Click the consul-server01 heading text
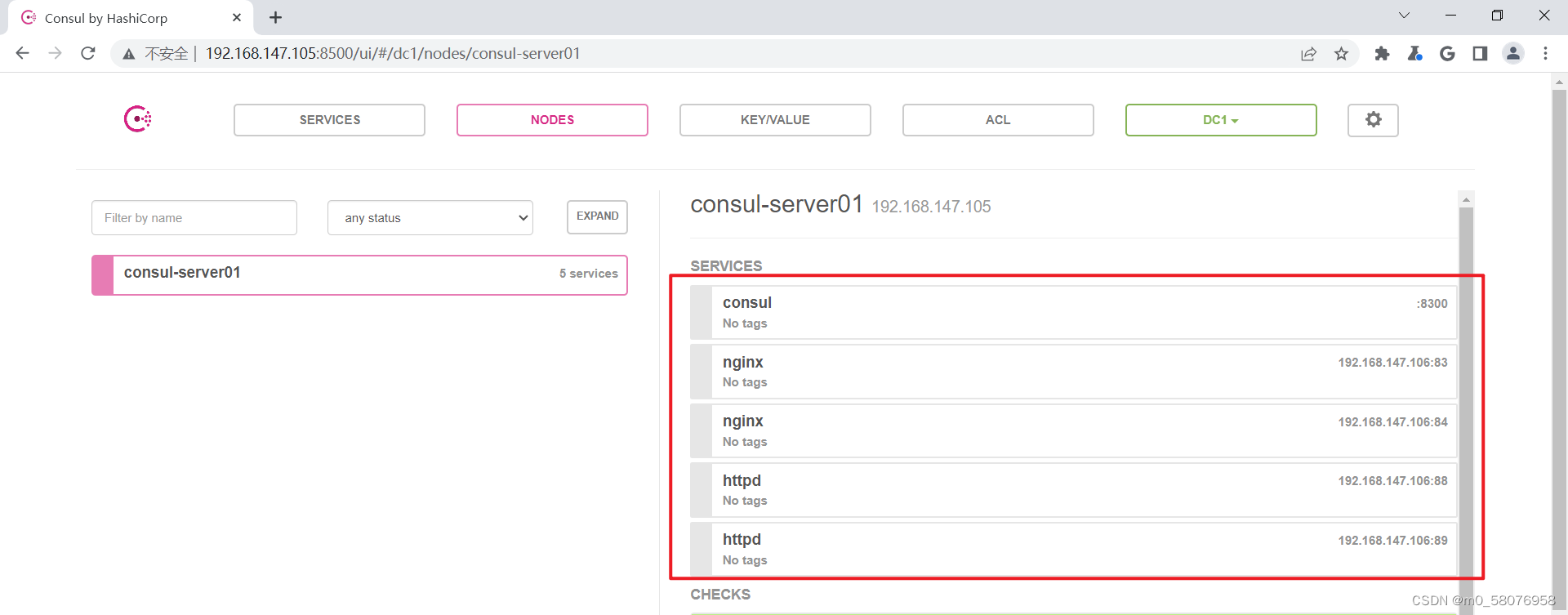This screenshot has width=1568, height=615. click(777, 204)
